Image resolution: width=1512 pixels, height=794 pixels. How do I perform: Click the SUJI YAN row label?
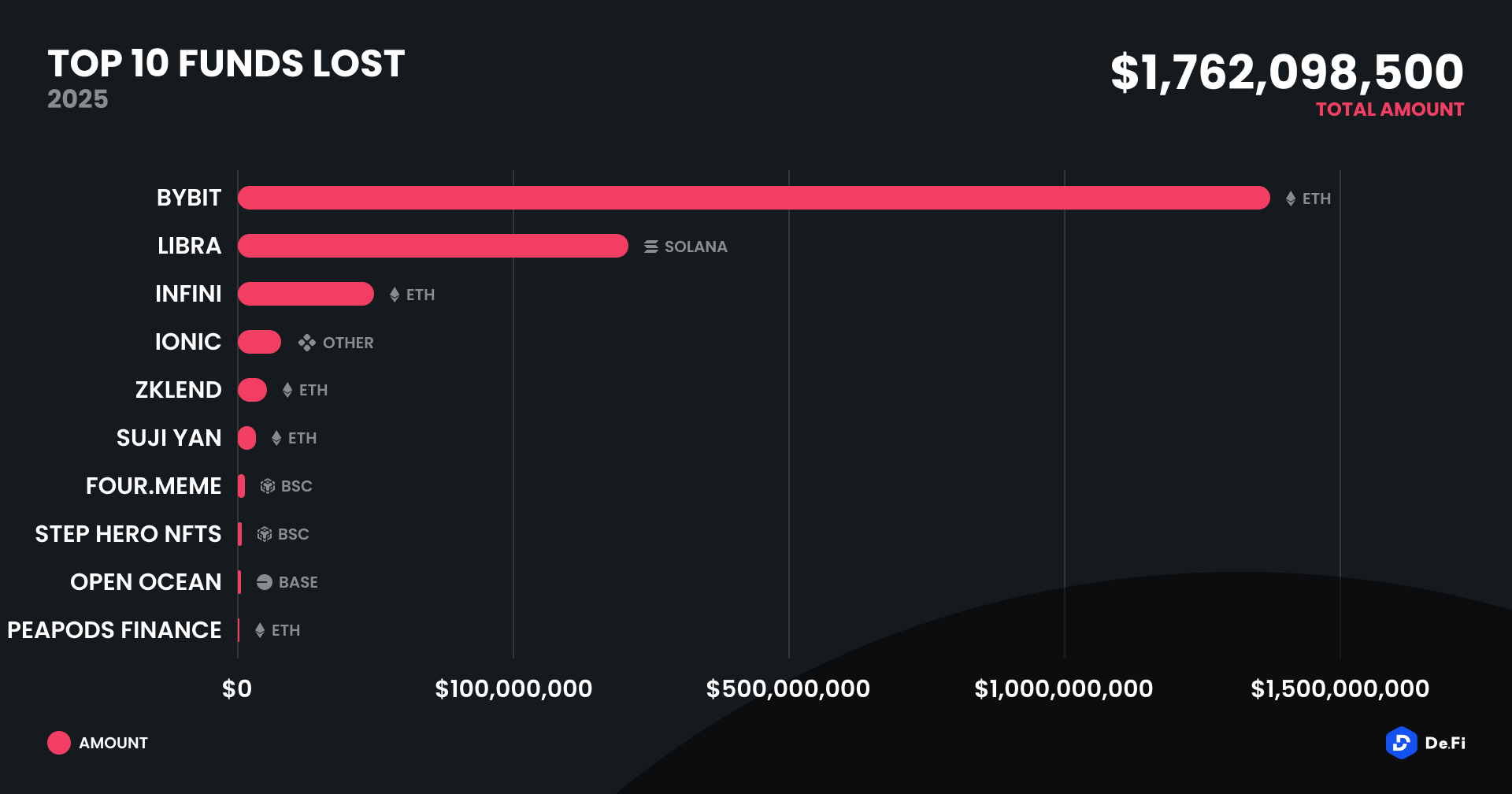point(169,438)
